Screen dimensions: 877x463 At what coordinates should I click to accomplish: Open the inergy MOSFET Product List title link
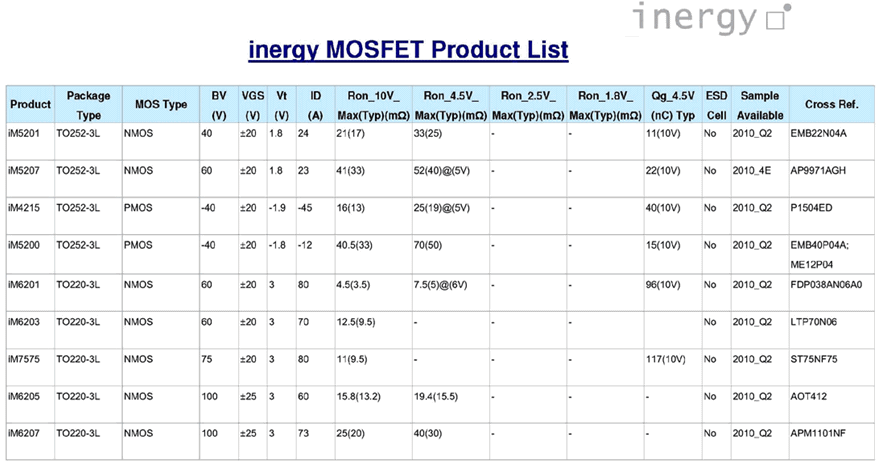point(408,50)
